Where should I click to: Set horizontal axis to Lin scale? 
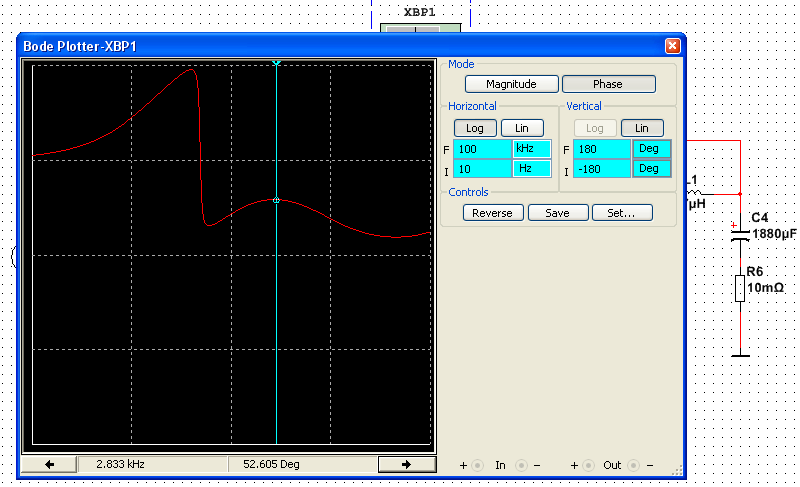pyautogui.click(x=522, y=128)
